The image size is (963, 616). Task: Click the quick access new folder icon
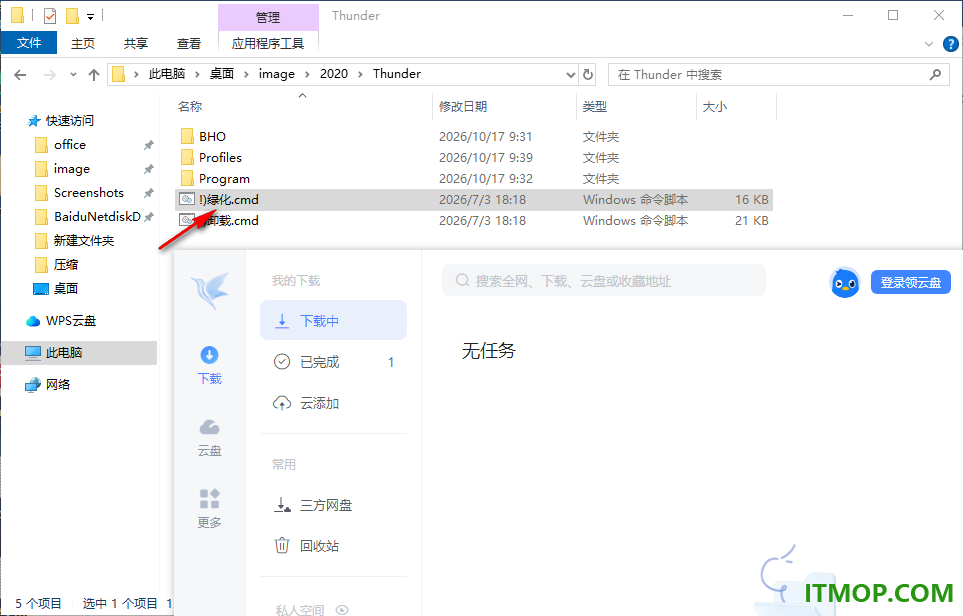(x=72, y=15)
